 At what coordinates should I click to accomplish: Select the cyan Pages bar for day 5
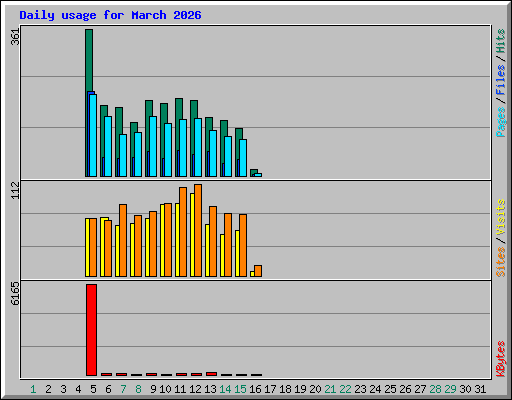coord(93,135)
